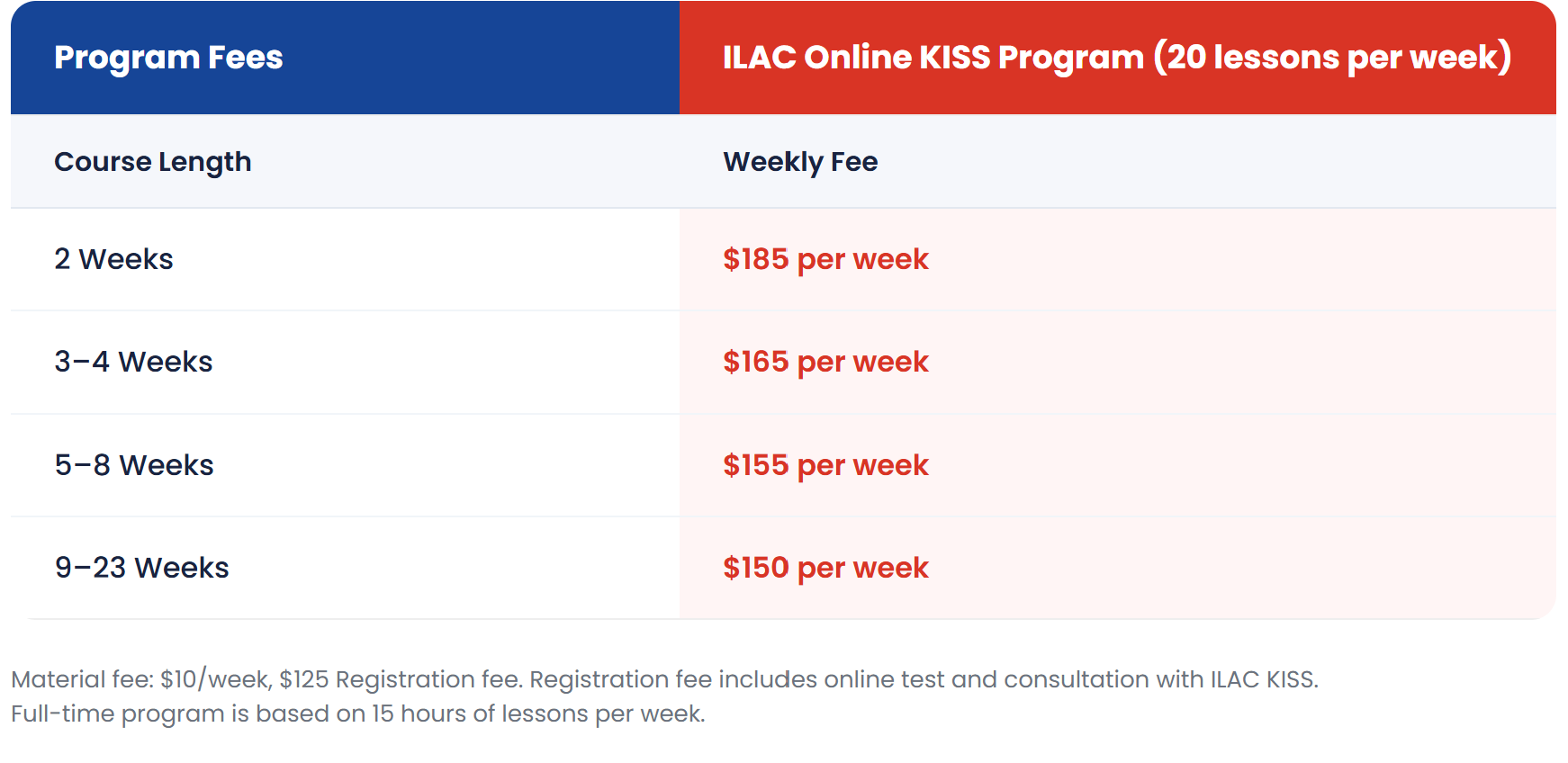Screen dimensions: 1568x763
Task: Click the "(20 lessons per week)" header text
Action: tap(1332, 58)
